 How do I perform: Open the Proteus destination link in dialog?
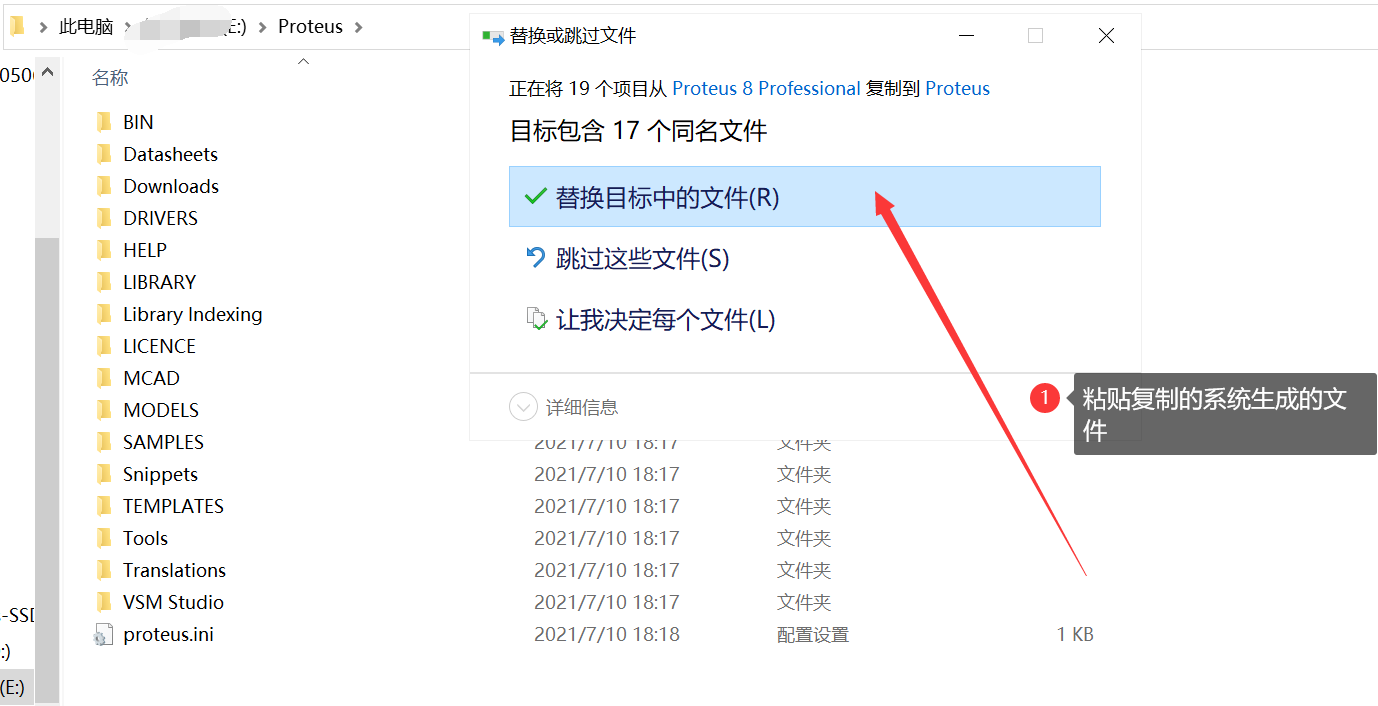pos(957,88)
